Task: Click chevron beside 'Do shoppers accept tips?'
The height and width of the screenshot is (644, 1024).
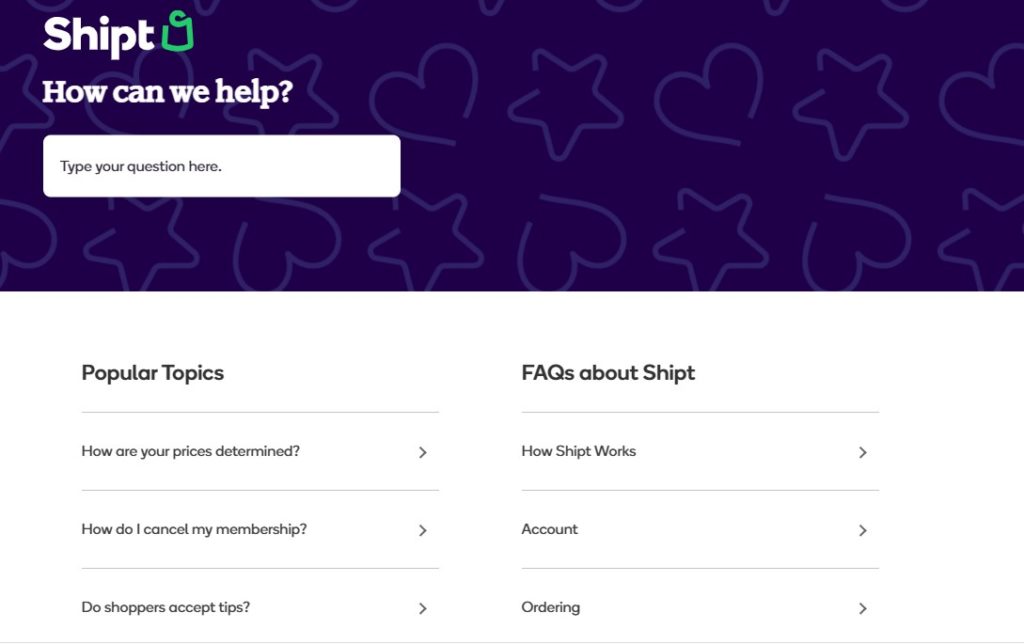Action: coord(423,608)
